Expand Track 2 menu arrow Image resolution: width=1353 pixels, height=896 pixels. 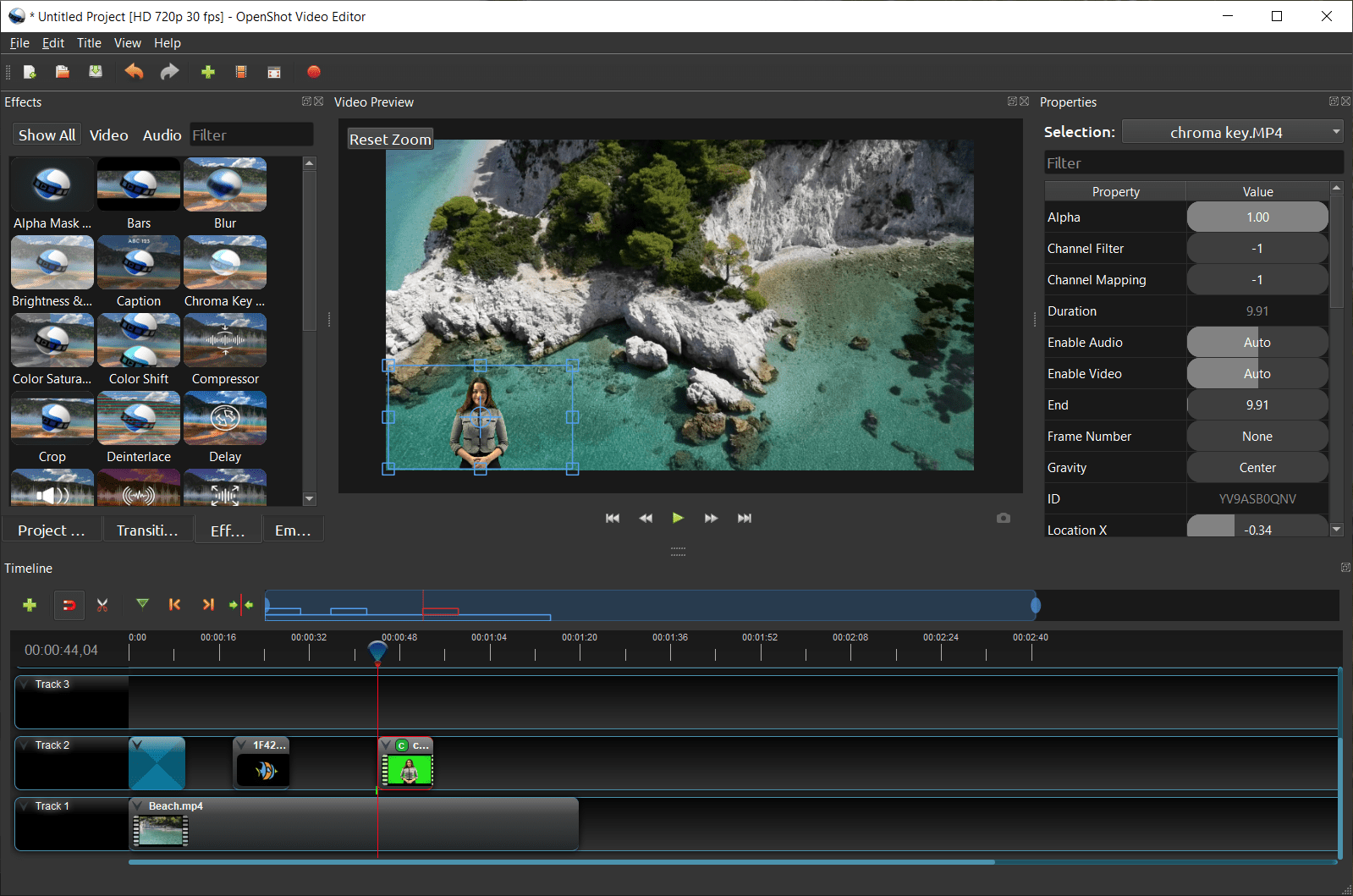25,745
